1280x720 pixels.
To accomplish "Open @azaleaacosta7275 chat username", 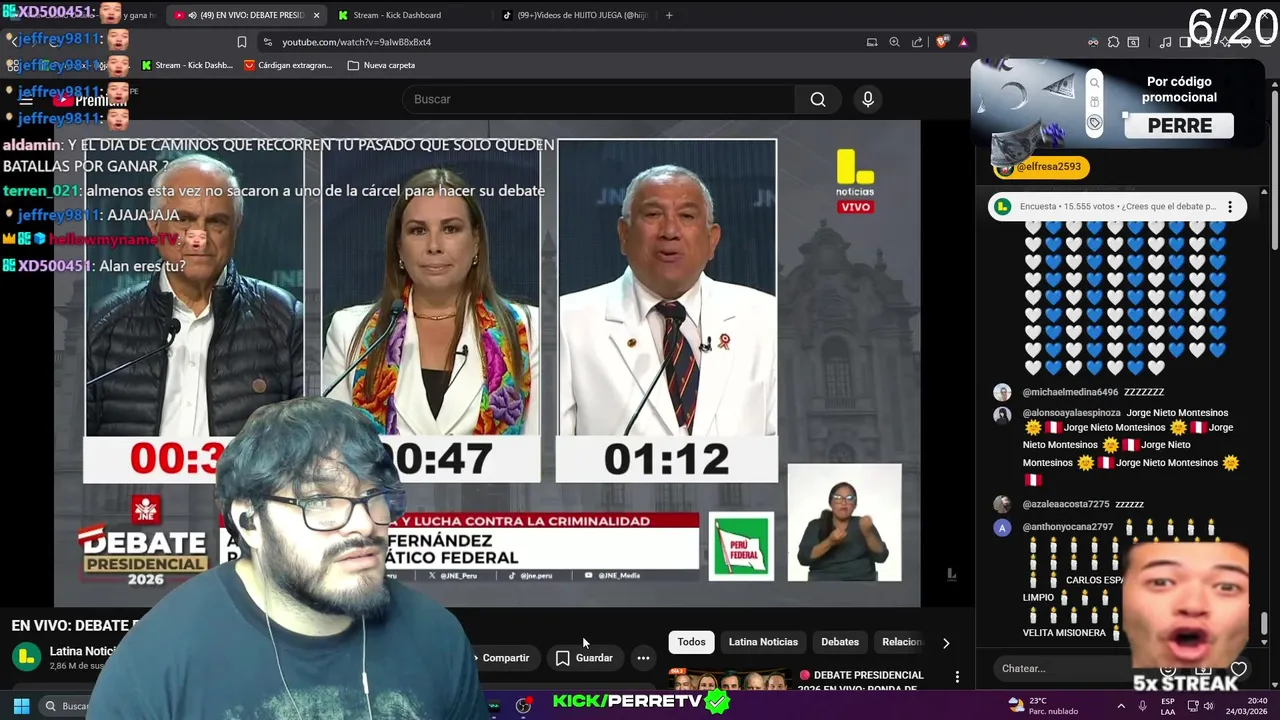I will [x=1066, y=504].
